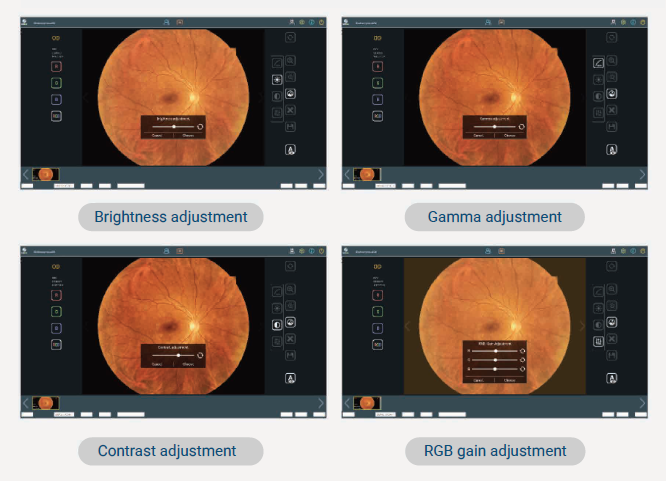Click the save disk icon in RGB gain panel

tap(612, 355)
